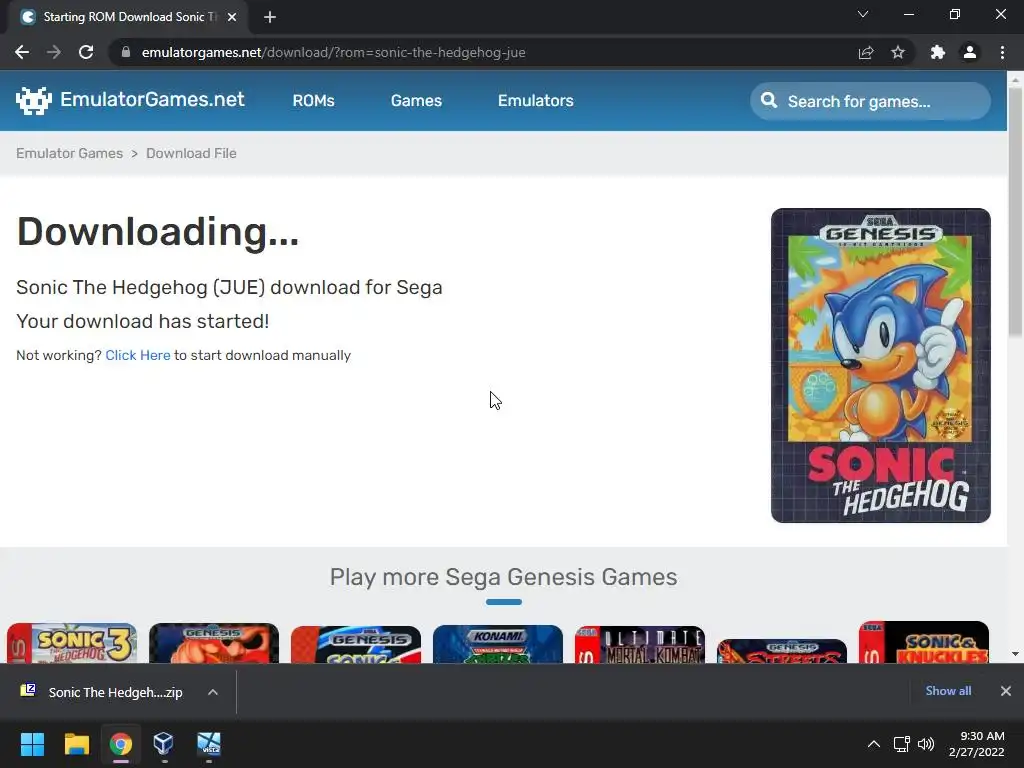1024x768 pixels.
Task: Open Chrome three-dot menu
Action: pyautogui.click(x=1002, y=52)
